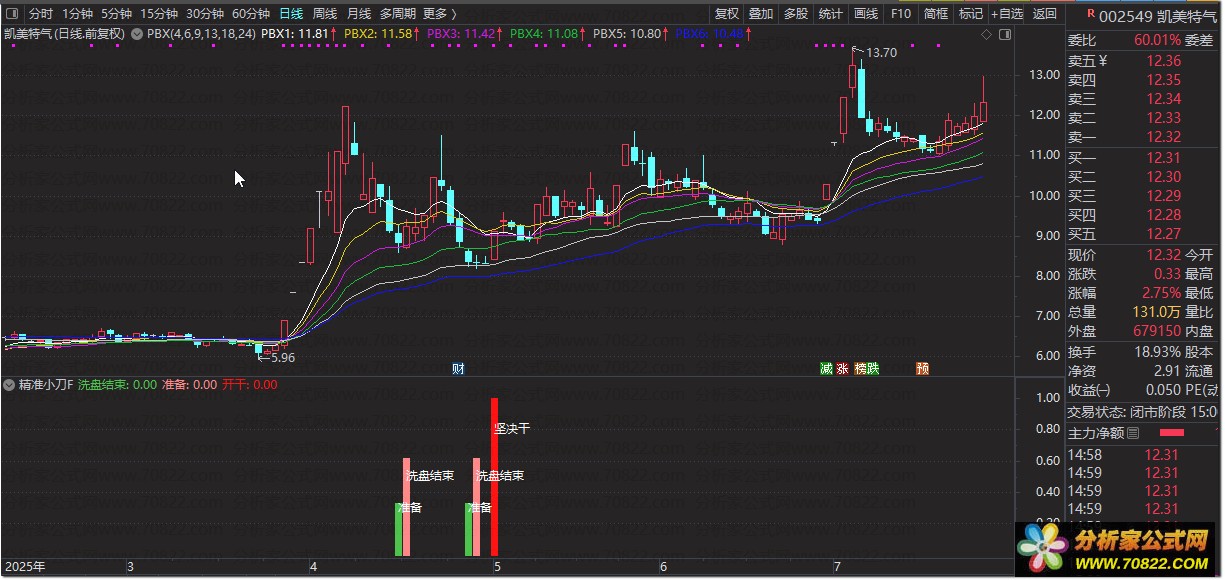Click the 14:58 trade tick row
The image size is (1225, 580).
point(1144,455)
